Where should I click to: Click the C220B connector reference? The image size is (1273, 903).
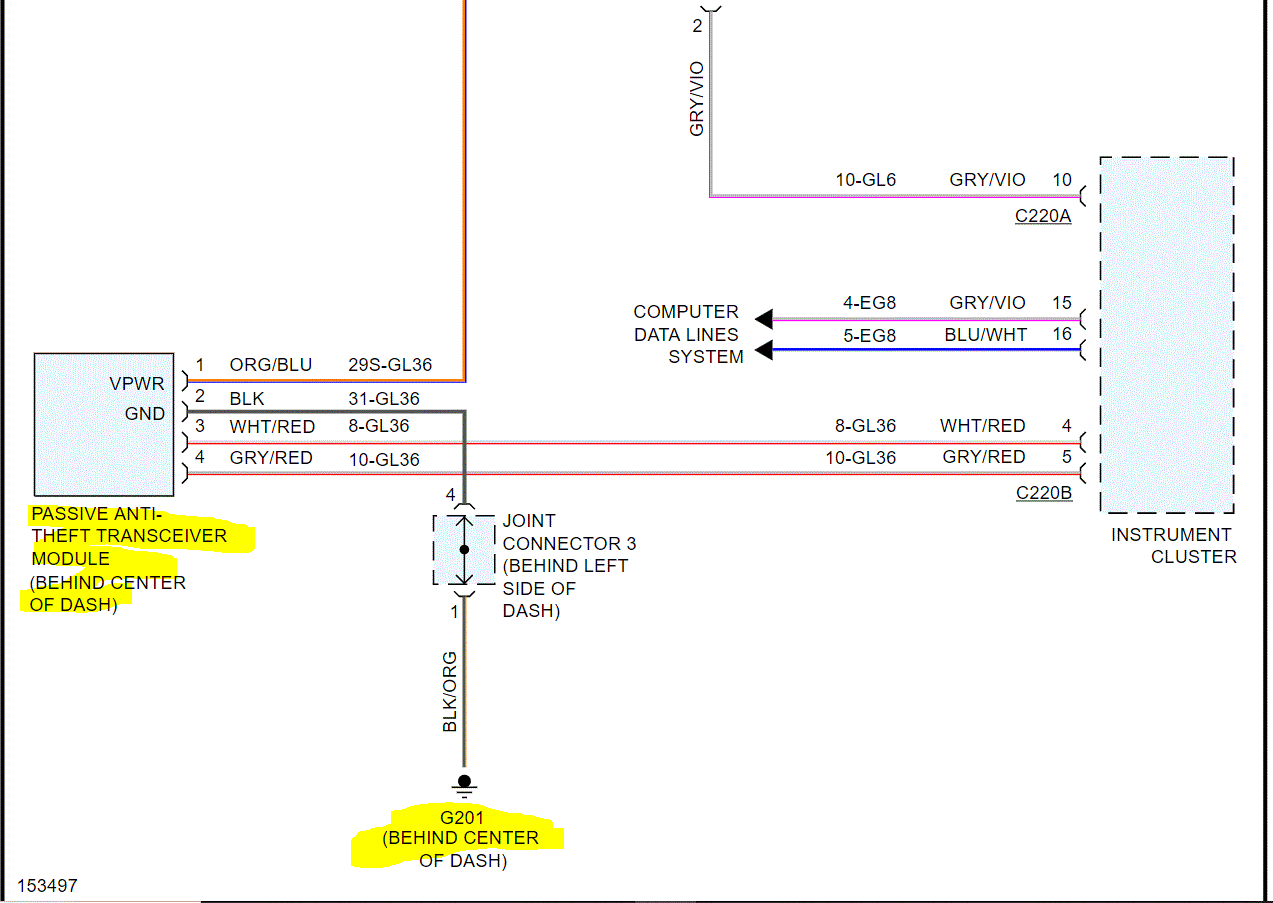coord(1044,492)
